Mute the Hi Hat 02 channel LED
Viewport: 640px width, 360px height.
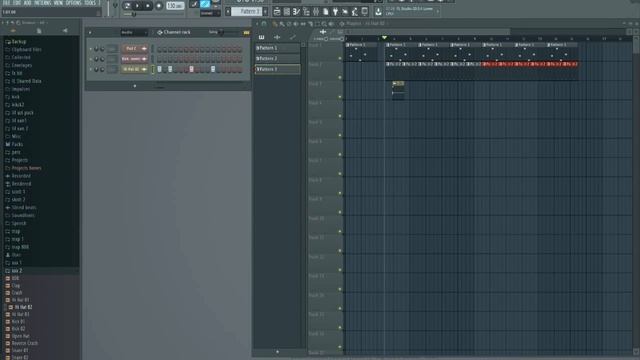(x=91, y=69)
